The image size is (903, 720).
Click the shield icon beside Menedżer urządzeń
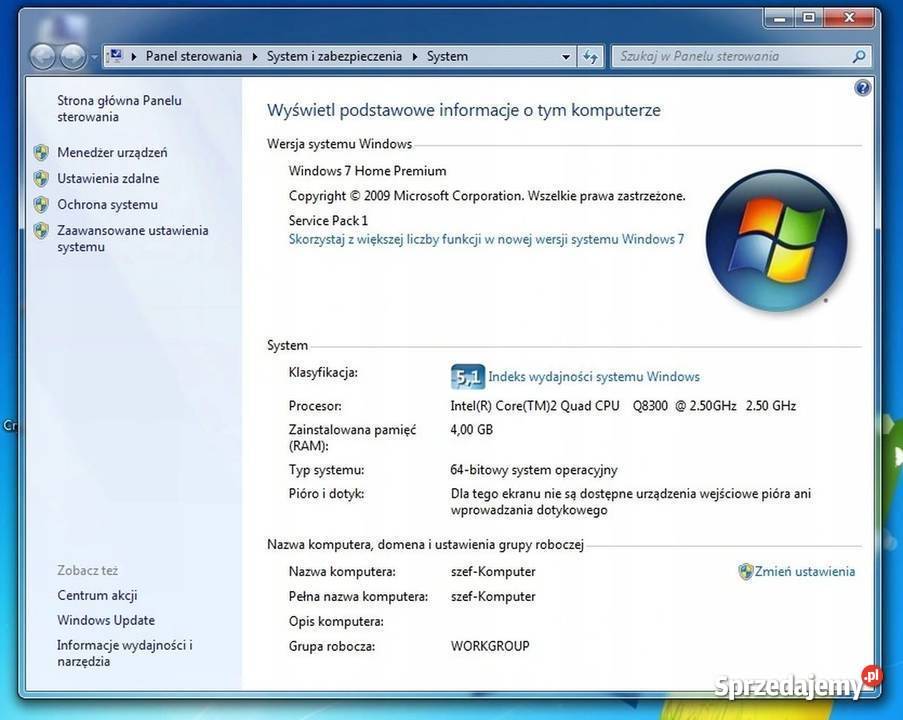(x=41, y=153)
